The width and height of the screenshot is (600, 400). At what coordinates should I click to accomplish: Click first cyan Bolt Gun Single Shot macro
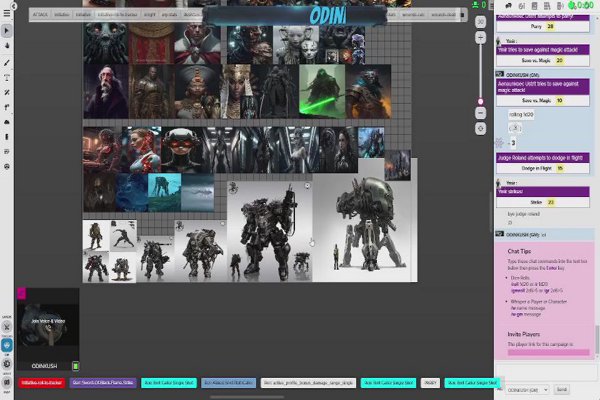pyautogui.click(x=169, y=383)
